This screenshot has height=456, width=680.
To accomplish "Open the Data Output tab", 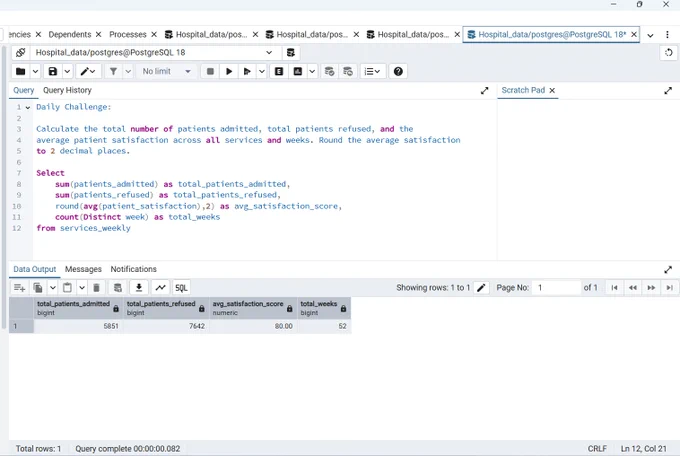I will pos(35,269).
